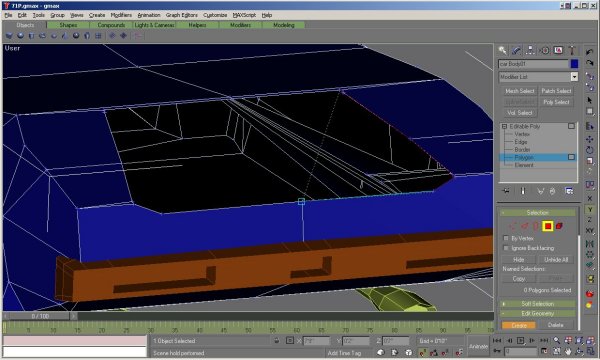Switch to the Lights & Cameras tab
Image resolution: width=600 pixels, height=360 pixels.
154,25
